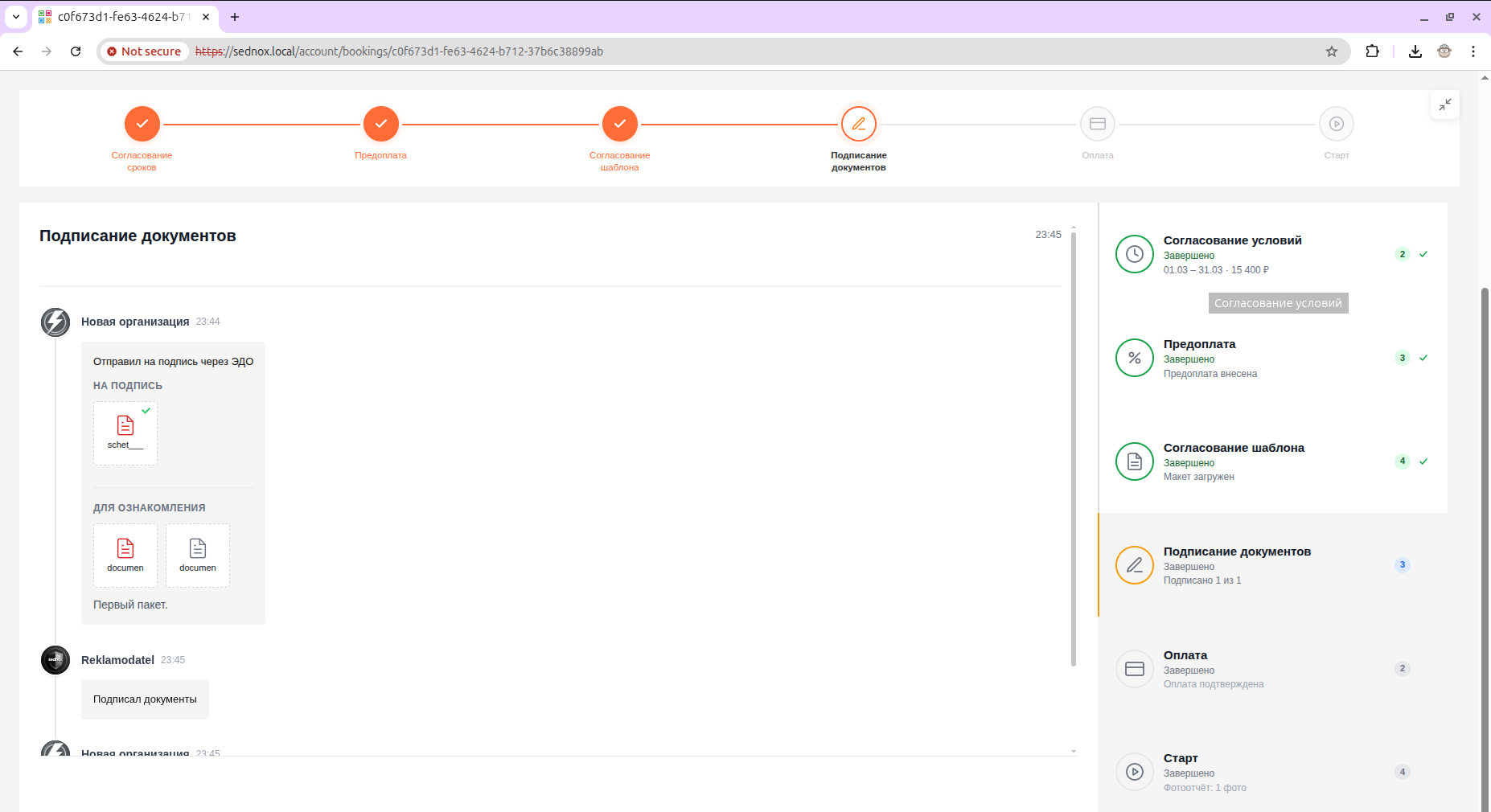Screen dimensions: 1491x812
Task: Click the Отправил на подпись через ЭДО message text
Action: (173, 362)
